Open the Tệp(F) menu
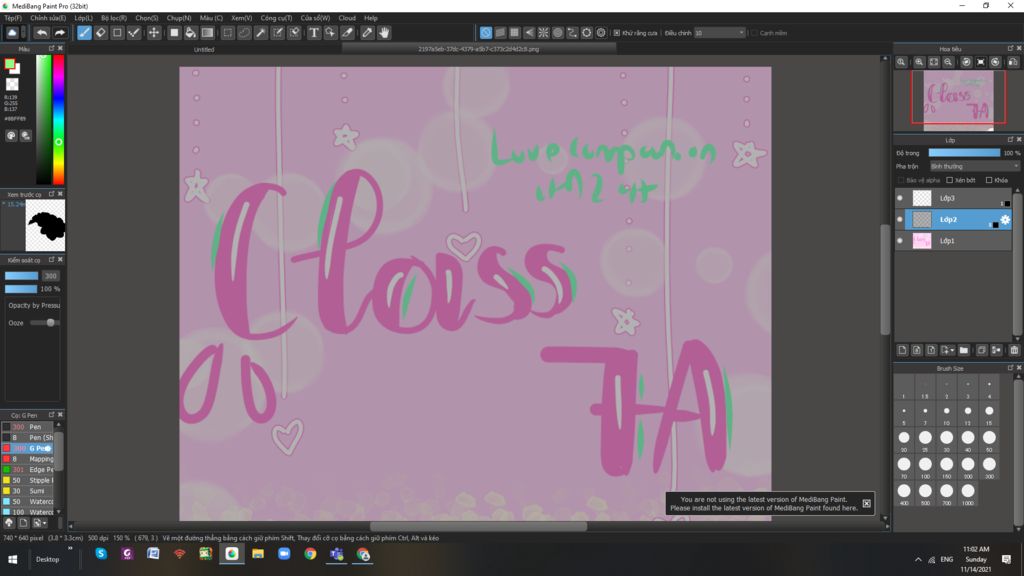 (x=12, y=18)
